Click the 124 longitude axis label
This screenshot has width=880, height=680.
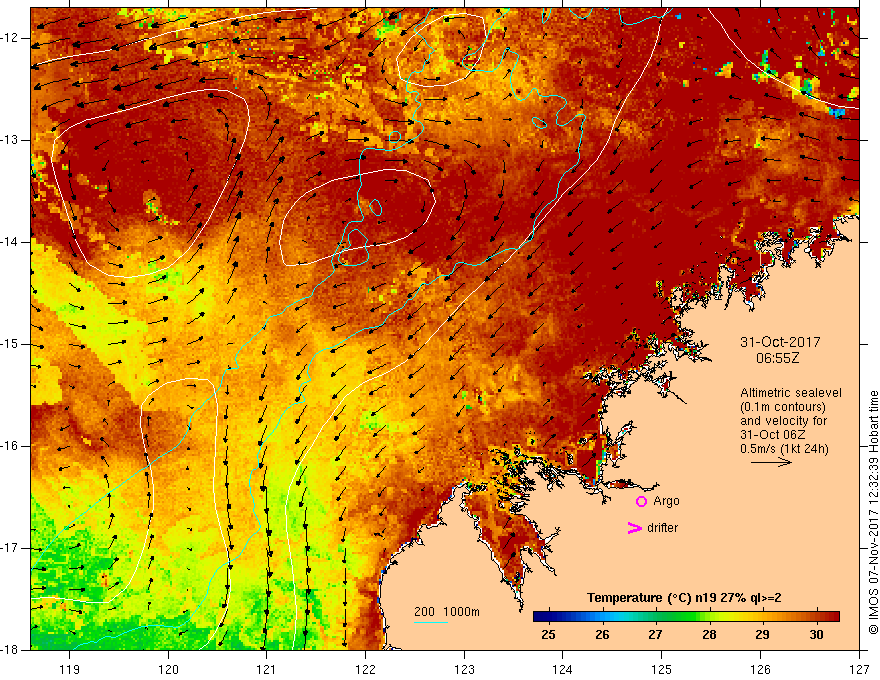[563, 669]
